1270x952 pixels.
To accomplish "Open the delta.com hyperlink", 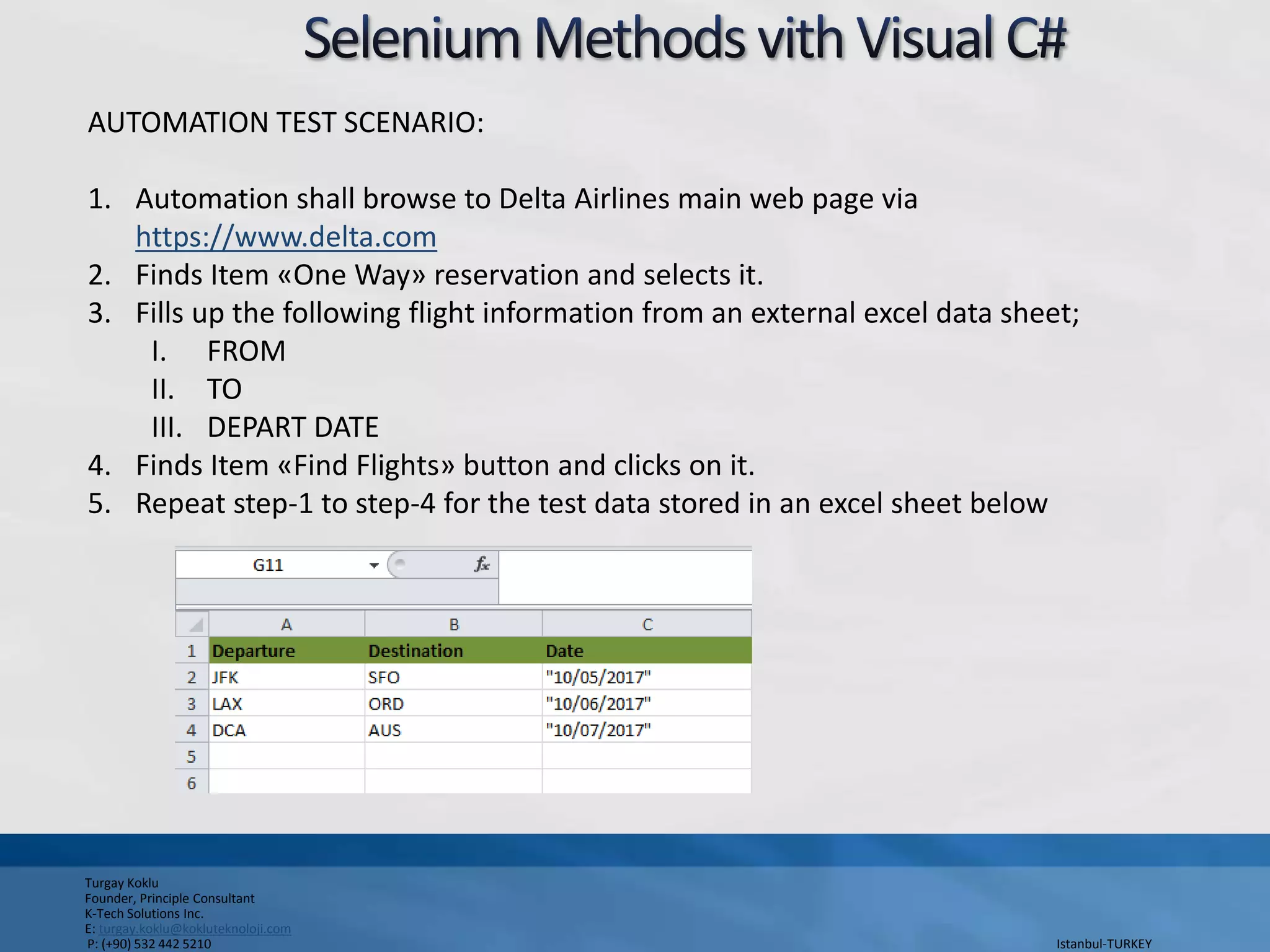I will coord(286,237).
